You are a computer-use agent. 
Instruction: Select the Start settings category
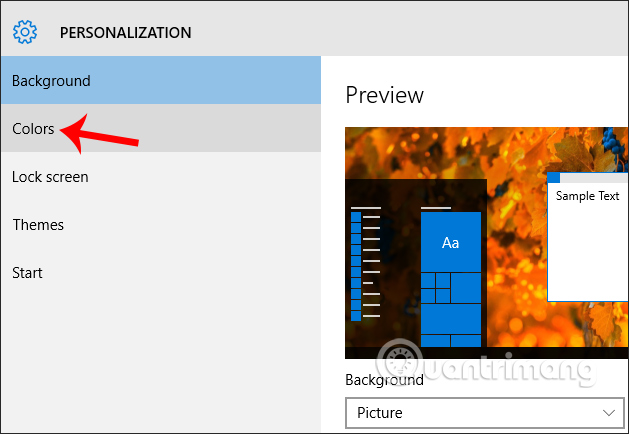tap(27, 273)
